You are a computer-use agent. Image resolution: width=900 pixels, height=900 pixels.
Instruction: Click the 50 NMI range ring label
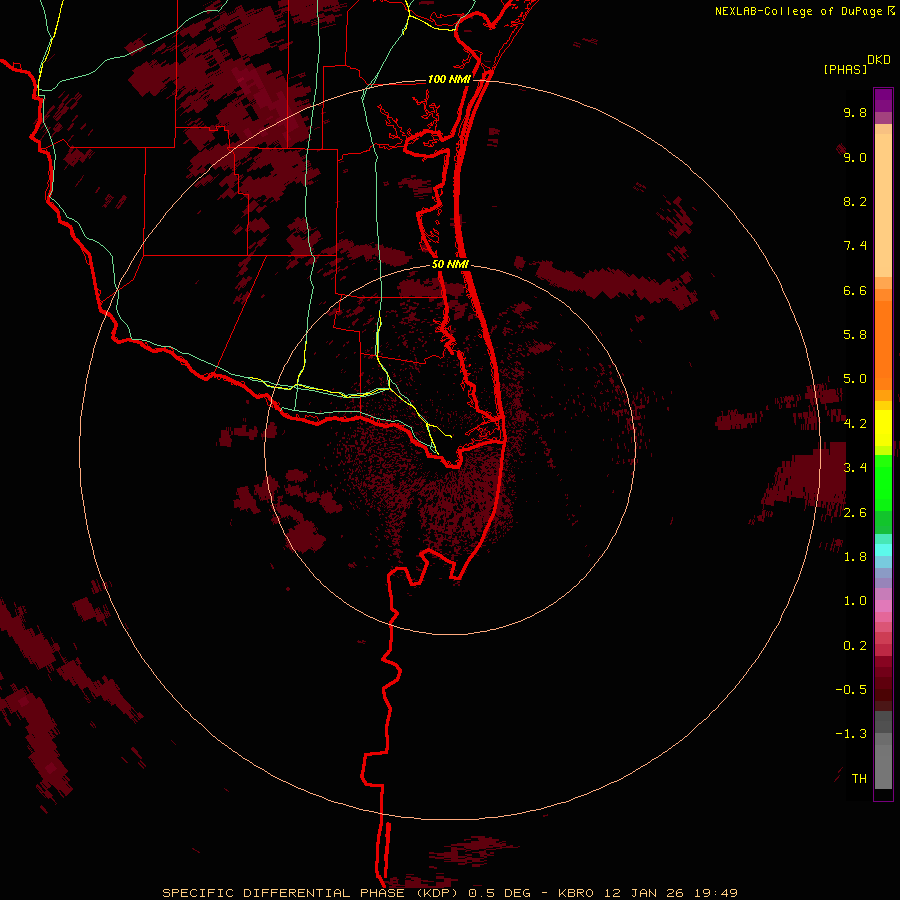click(451, 264)
